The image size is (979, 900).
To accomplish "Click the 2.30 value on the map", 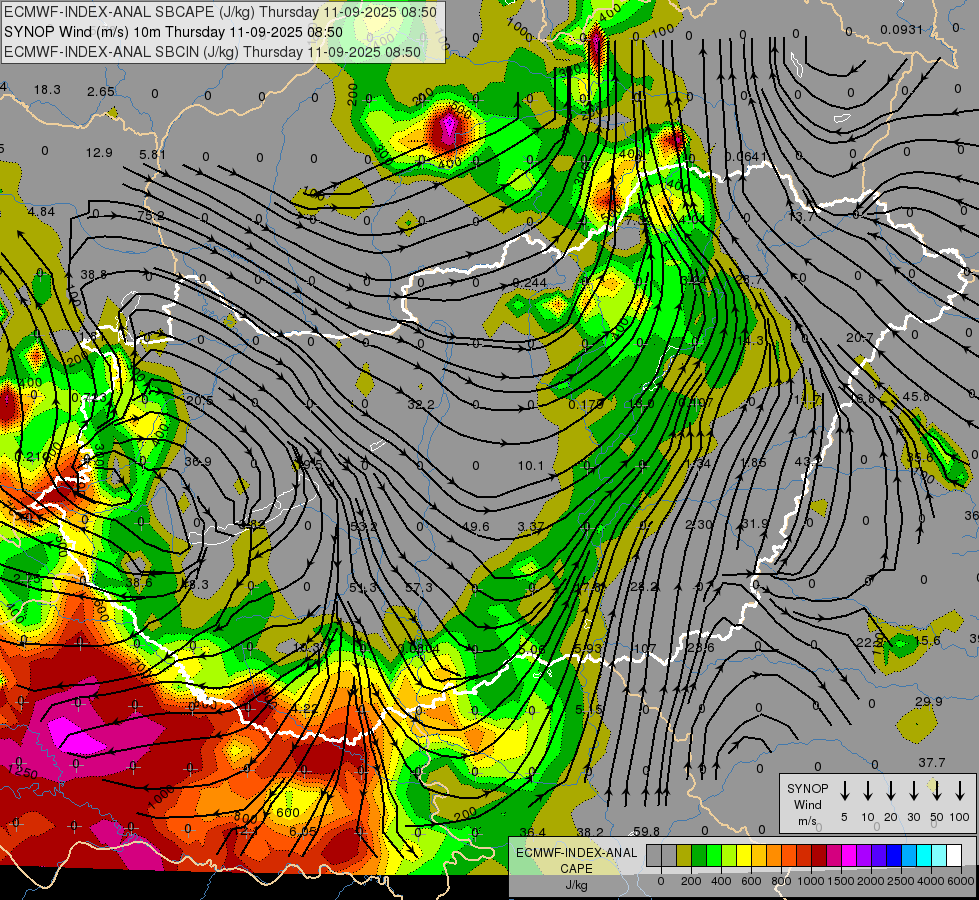I will (699, 524).
